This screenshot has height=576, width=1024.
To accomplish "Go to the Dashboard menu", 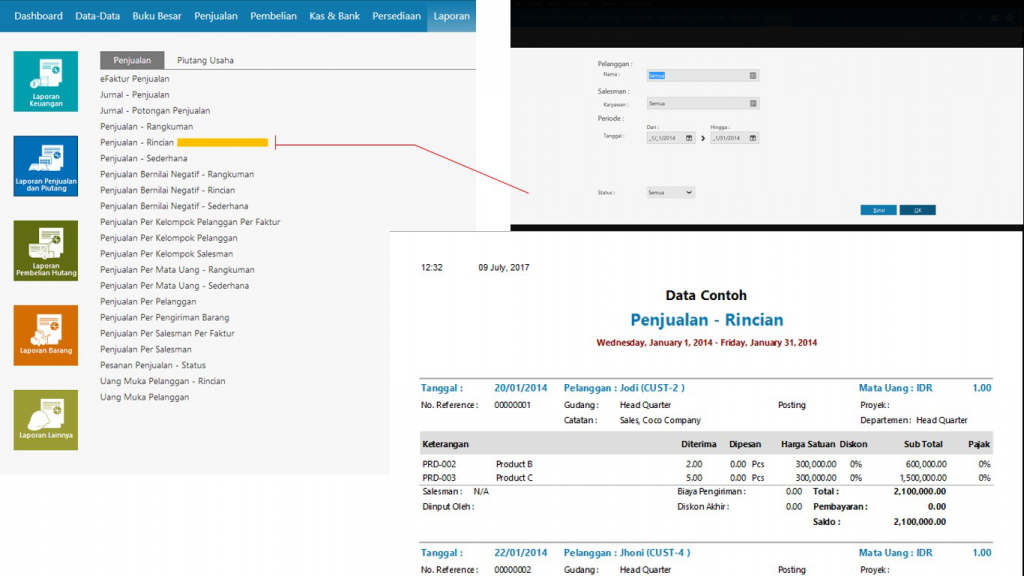I will 38,16.
